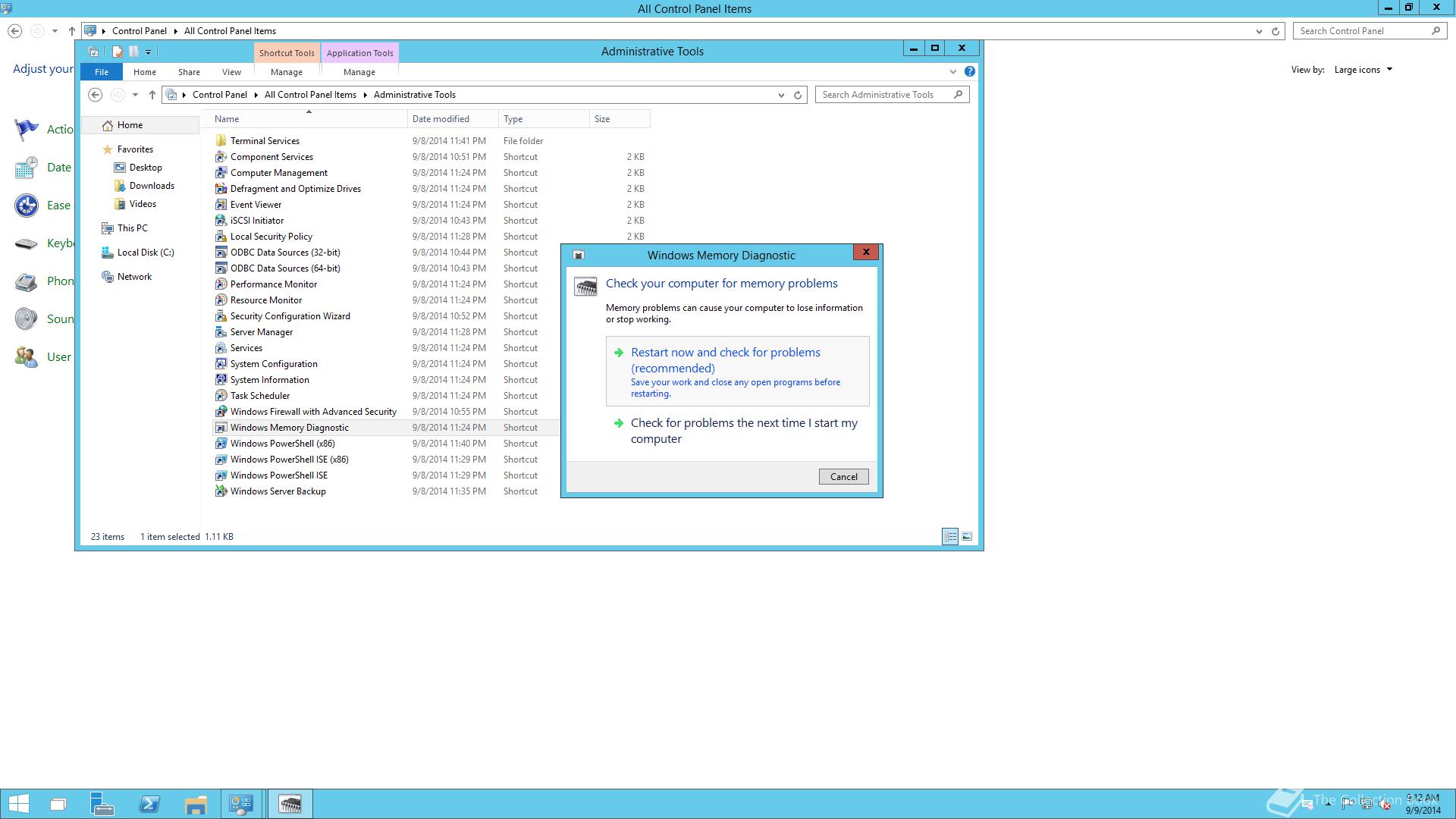Expand All Control Panel Items breadcrumb arrow
Image resolution: width=1456 pixels, height=819 pixels.
coord(365,95)
